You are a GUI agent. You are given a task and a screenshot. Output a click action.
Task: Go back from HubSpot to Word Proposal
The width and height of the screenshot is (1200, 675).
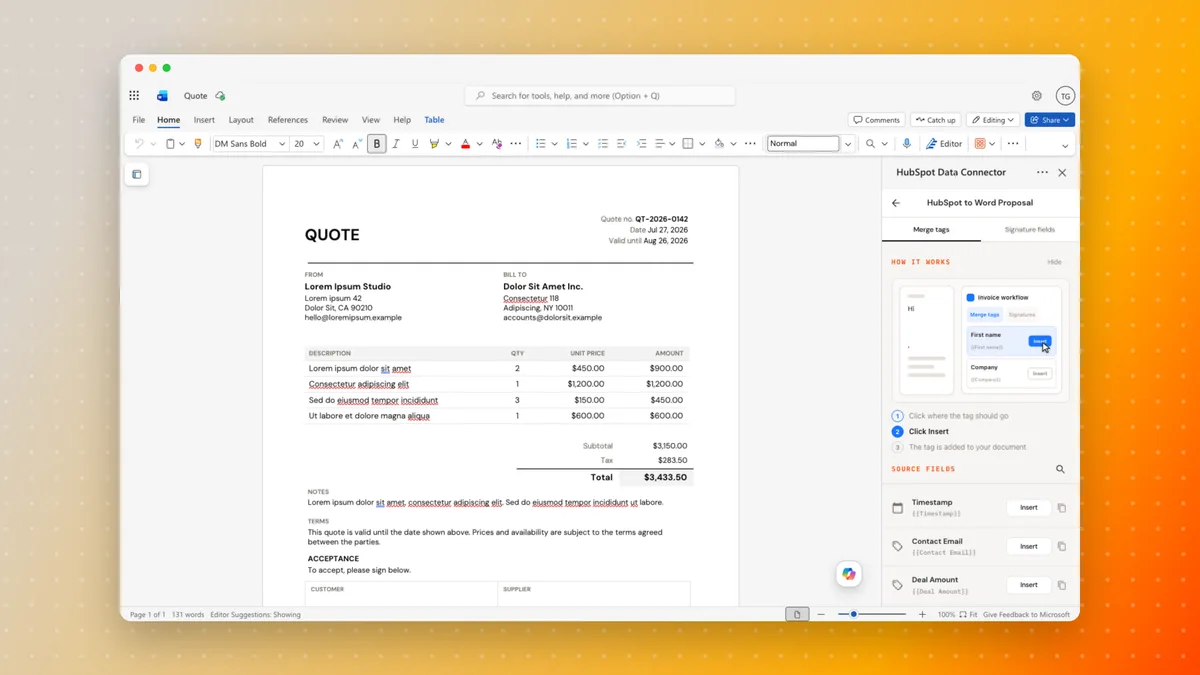point(896,203)
